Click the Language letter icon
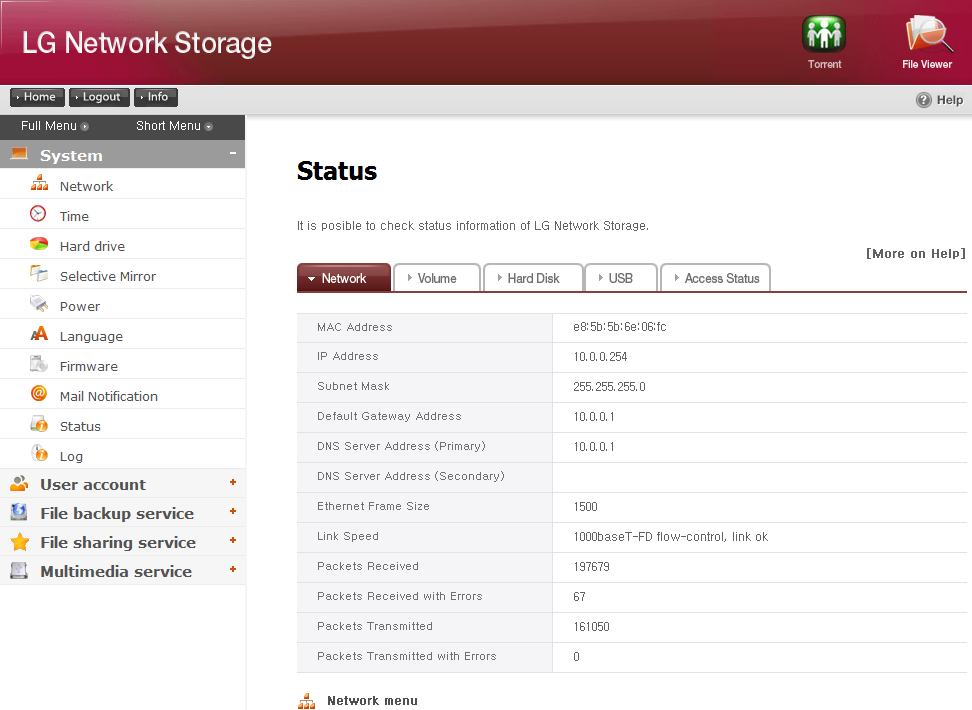Screen dimensions: 972x710 pos(39,334)
